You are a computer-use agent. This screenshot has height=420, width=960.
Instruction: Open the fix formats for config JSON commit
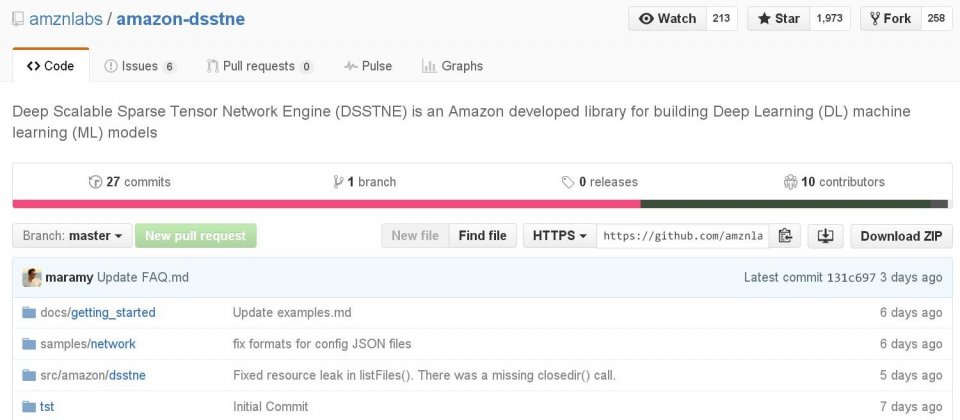coord(322,344)
